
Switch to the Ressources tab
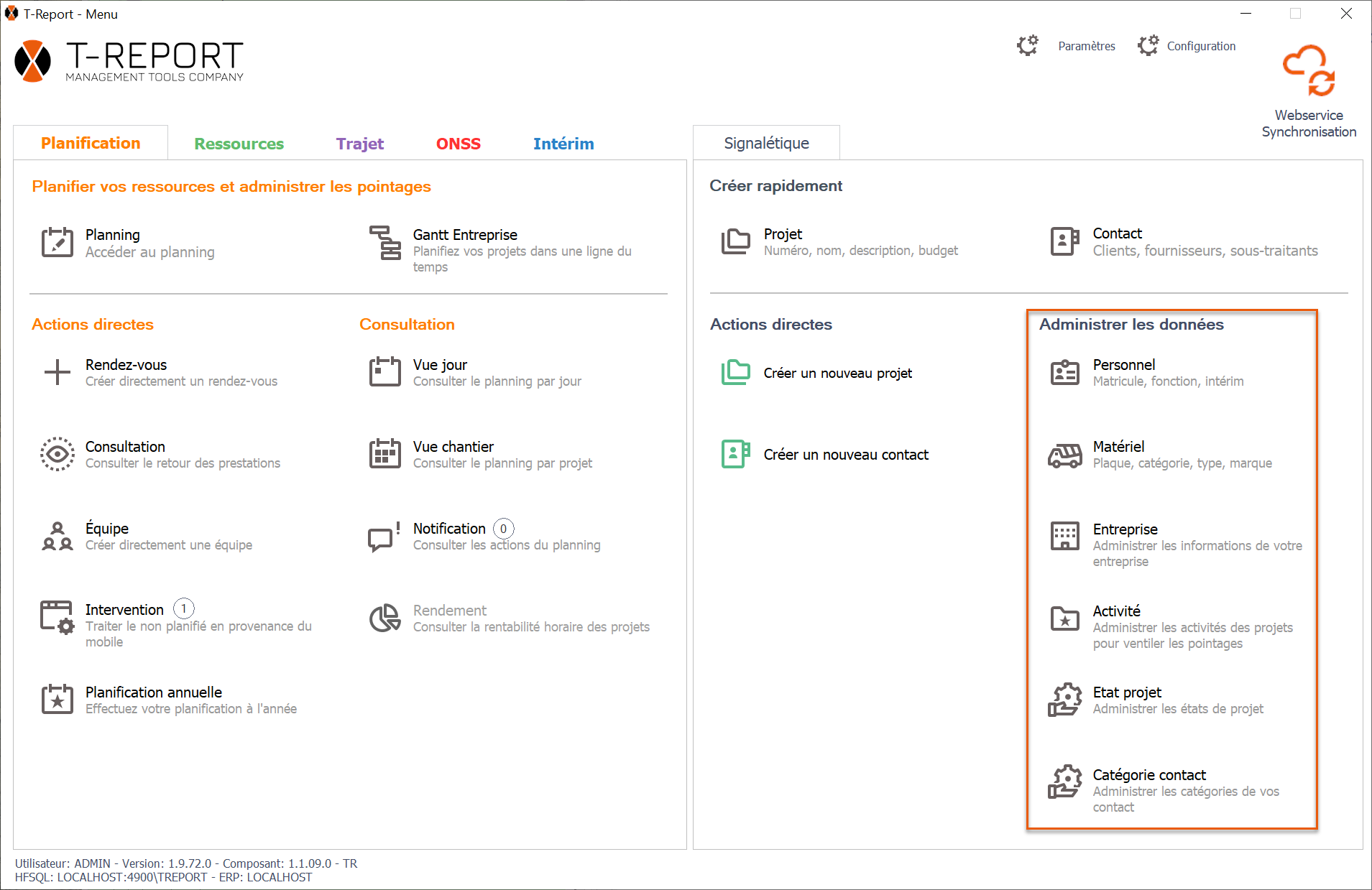pyautogui.click(x=239, y=144)
